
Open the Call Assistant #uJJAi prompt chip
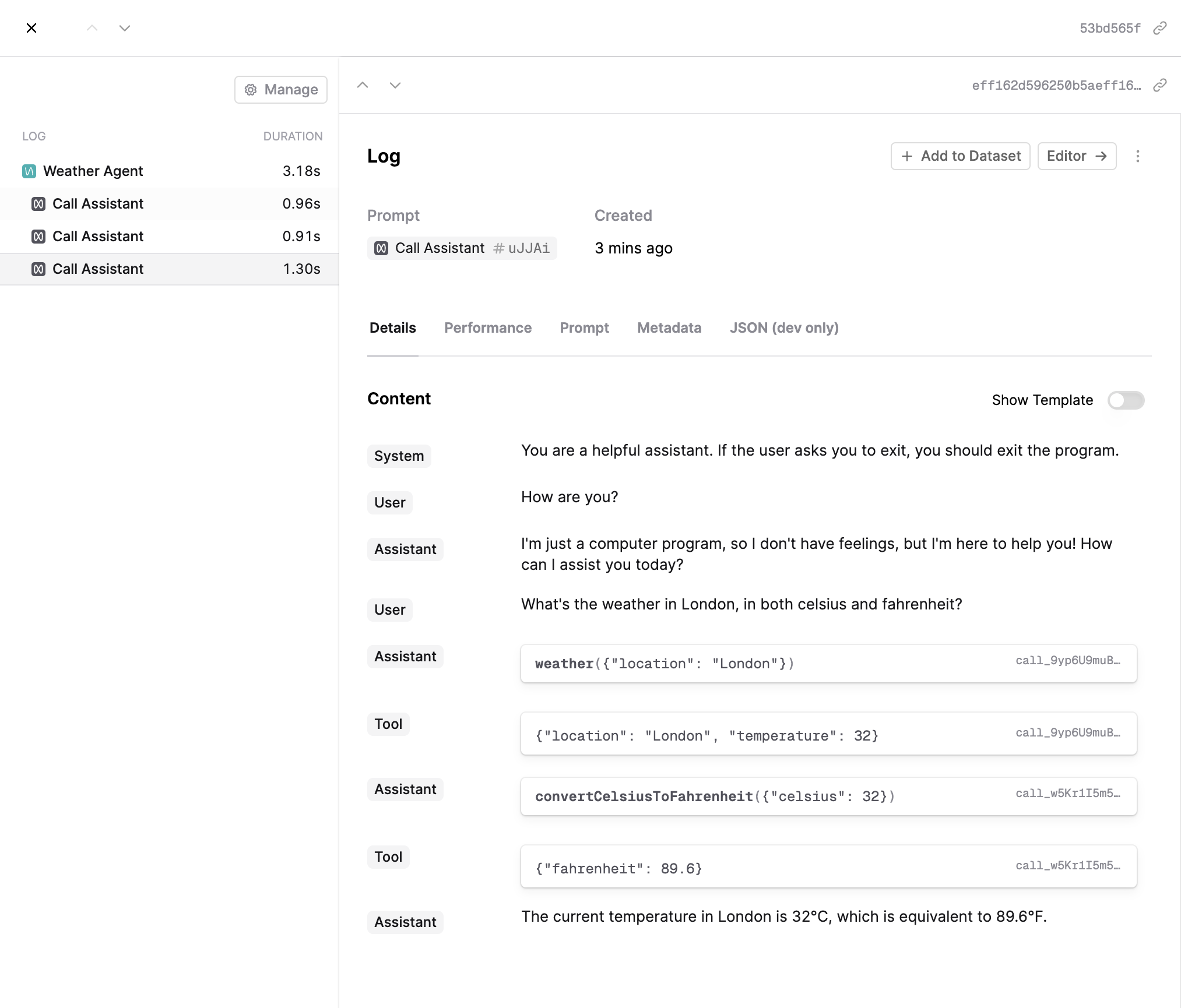[x=462, y=248]
